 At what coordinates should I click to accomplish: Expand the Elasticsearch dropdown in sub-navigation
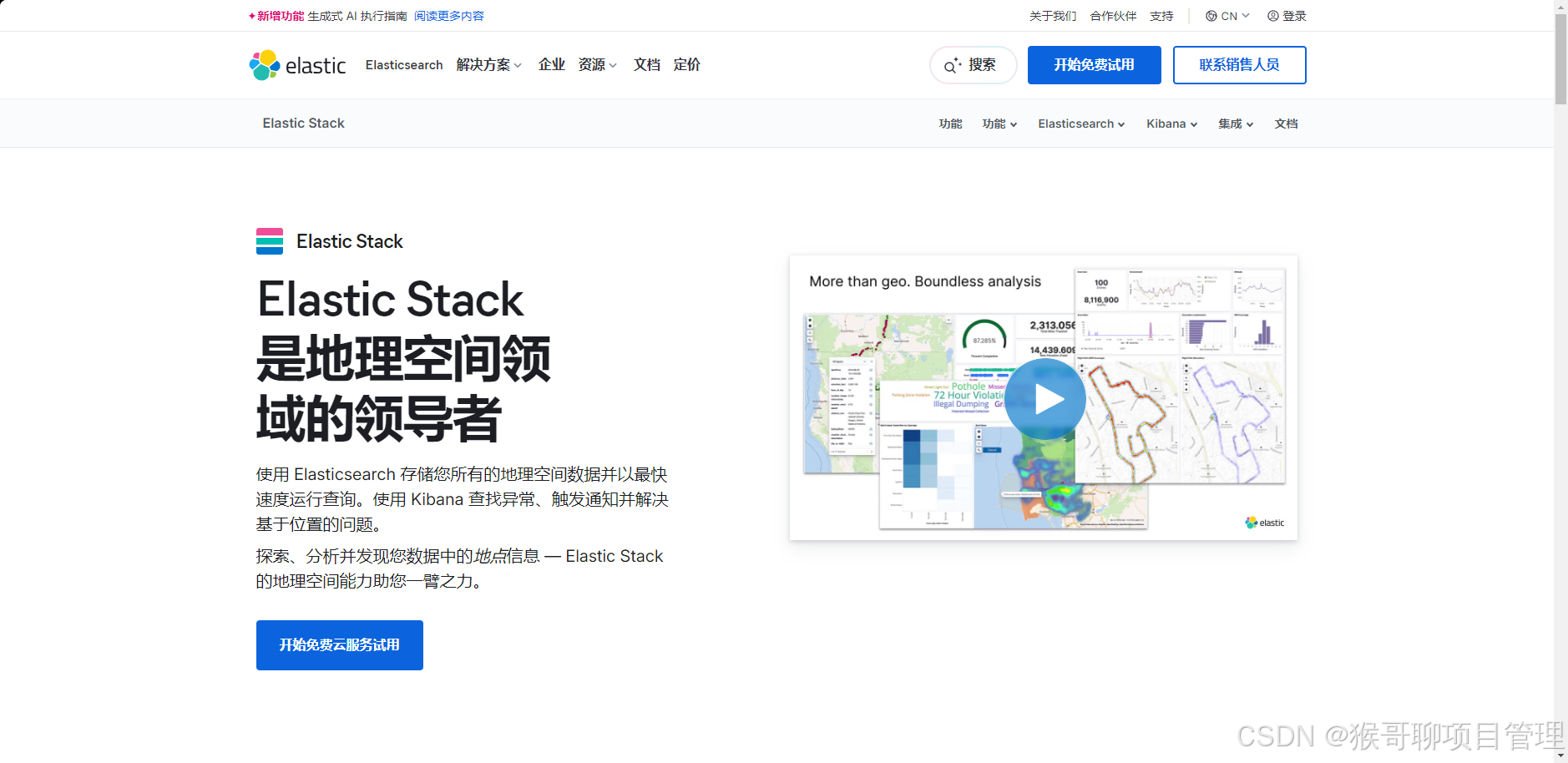click(x=1081, y=124)
